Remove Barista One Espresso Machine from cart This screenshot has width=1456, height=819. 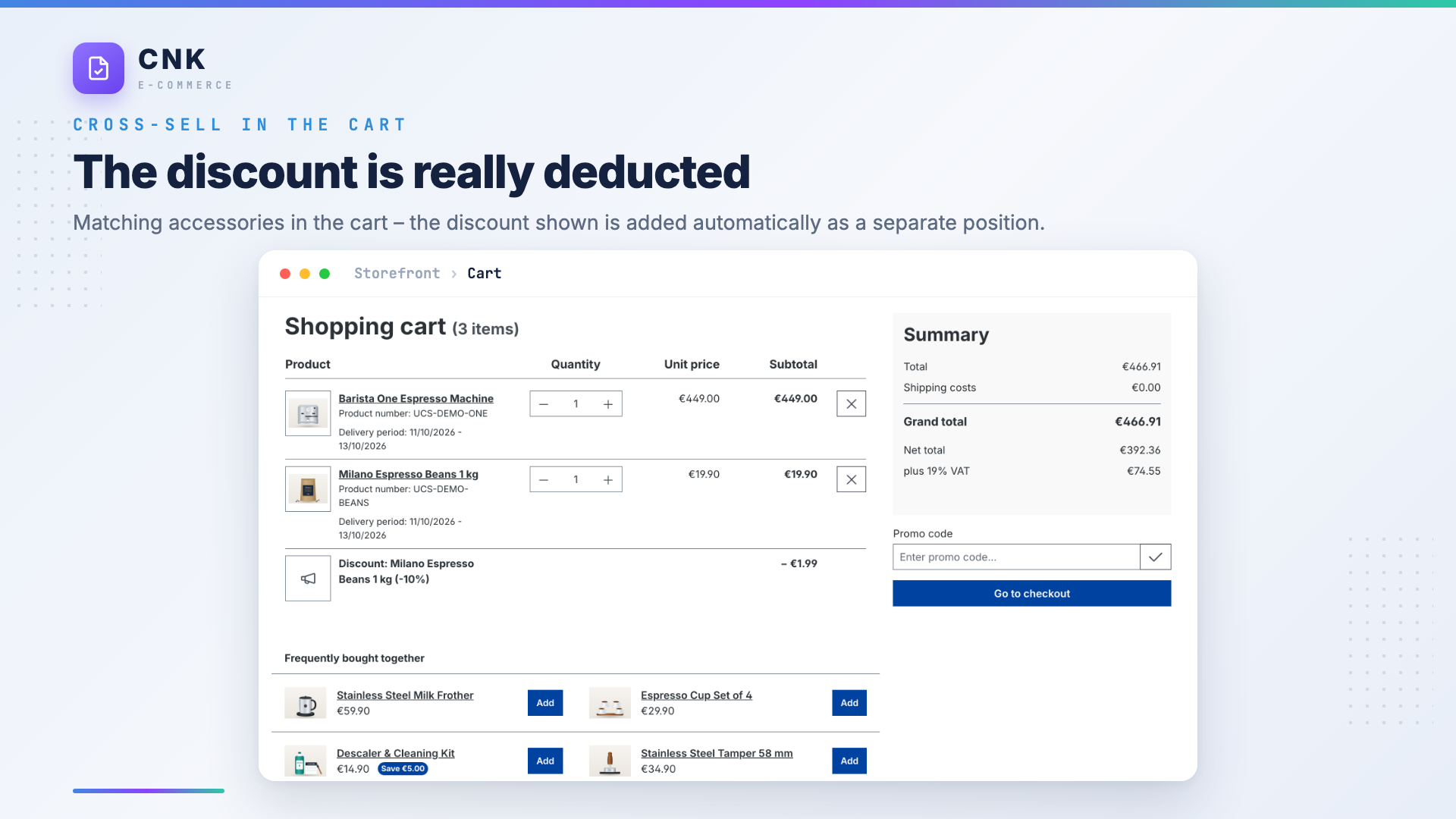point(851,404)
